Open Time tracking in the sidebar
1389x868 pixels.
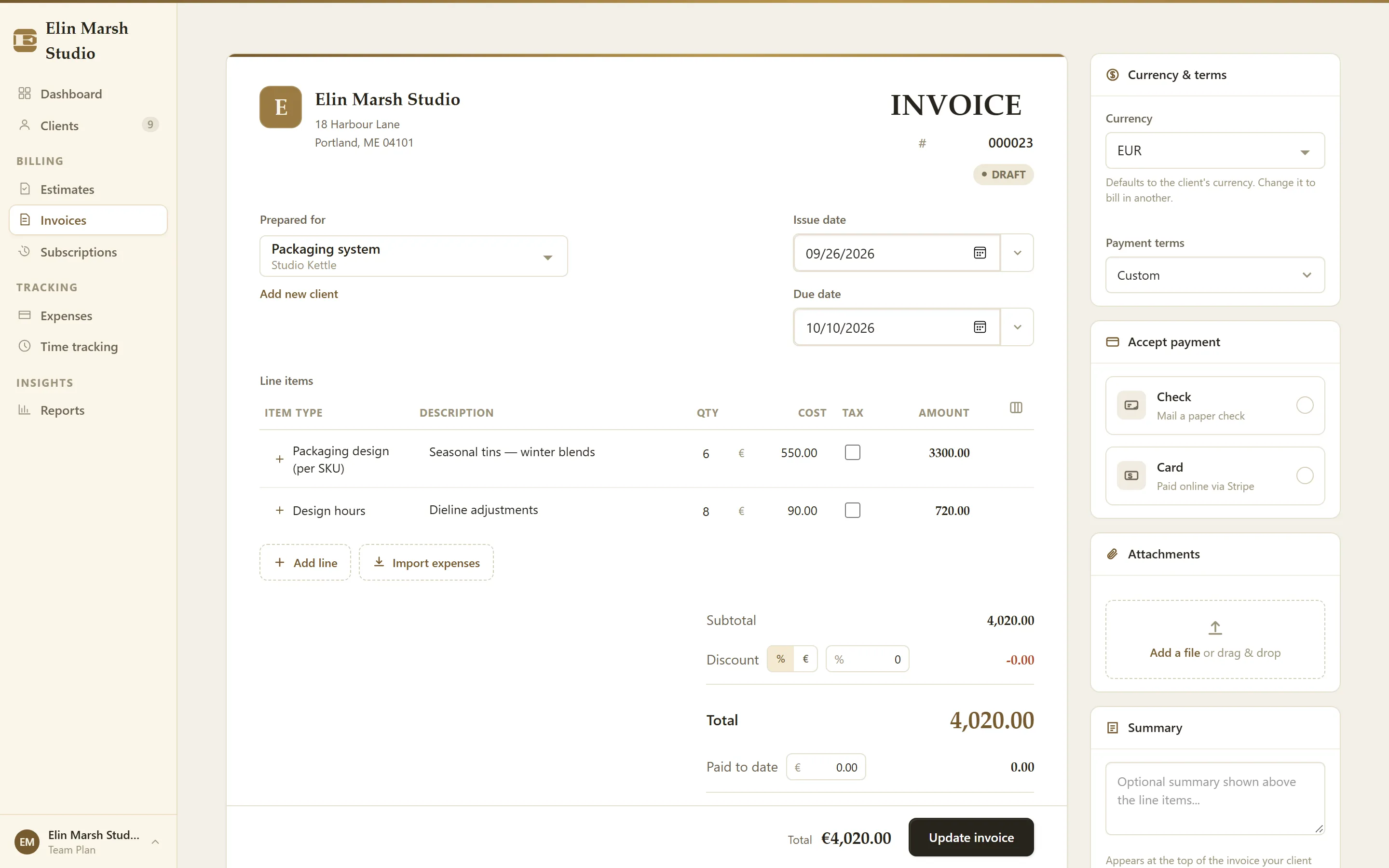pos(88,346)
